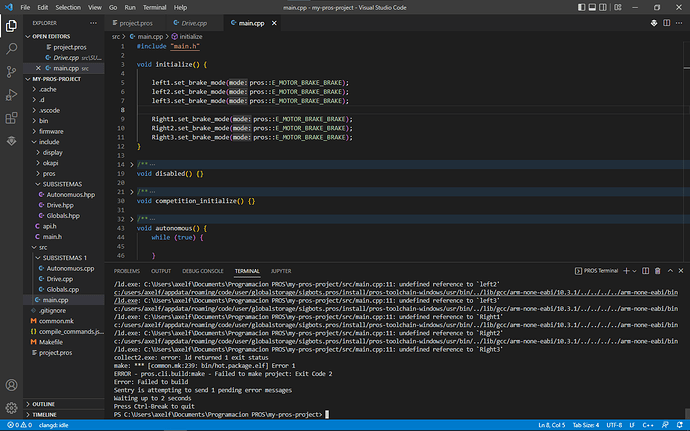Unfold the comment block at line 32

tap(132, 219)
